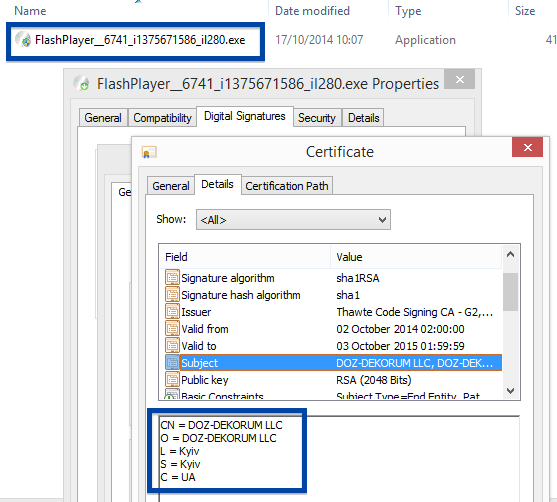Screen dimensions: 557x502
Task: Click the Field column header
Action: click(x=245, y=257)
